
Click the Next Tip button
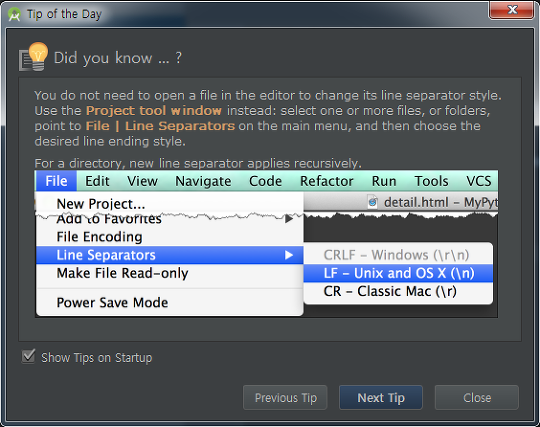tap(381, 397)
